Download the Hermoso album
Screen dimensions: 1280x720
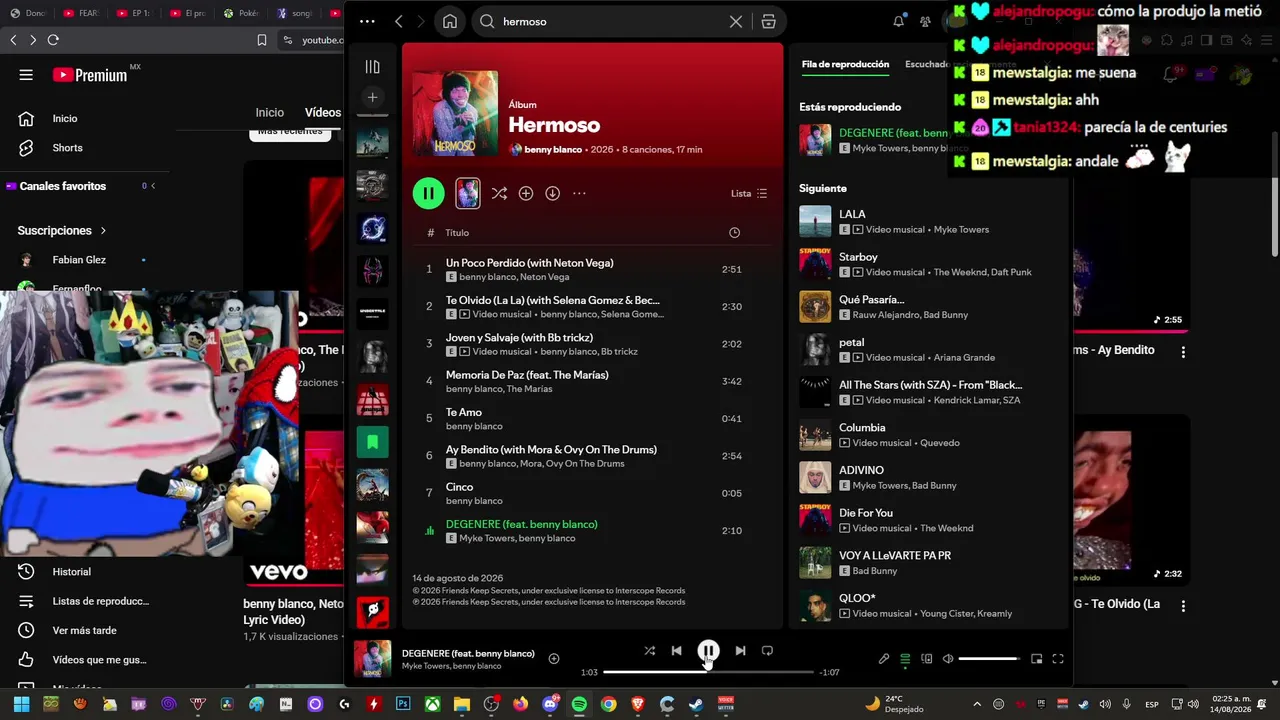pos(552,193)
